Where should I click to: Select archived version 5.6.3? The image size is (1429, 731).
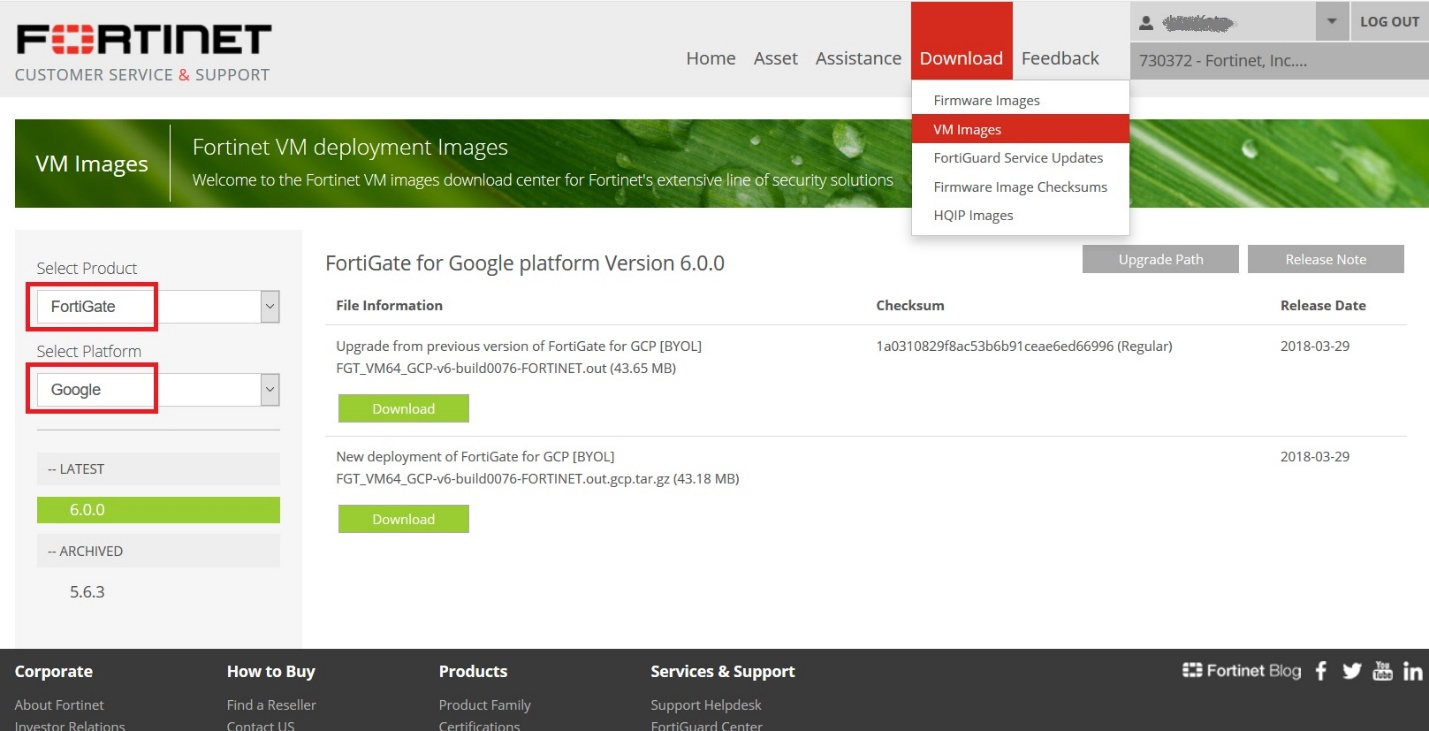point(87,592)
